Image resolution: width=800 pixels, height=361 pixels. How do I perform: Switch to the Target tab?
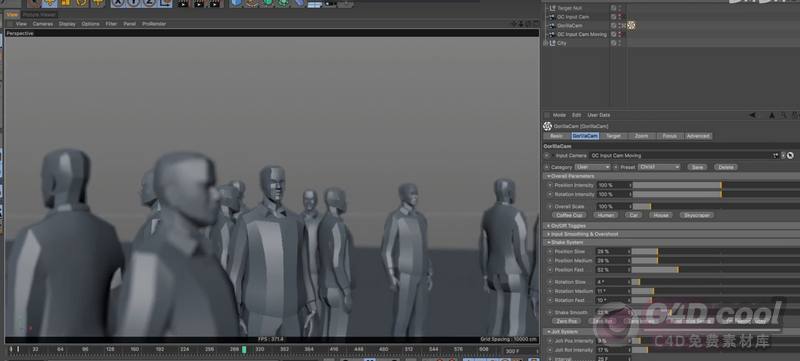click(x=613, y=136)
